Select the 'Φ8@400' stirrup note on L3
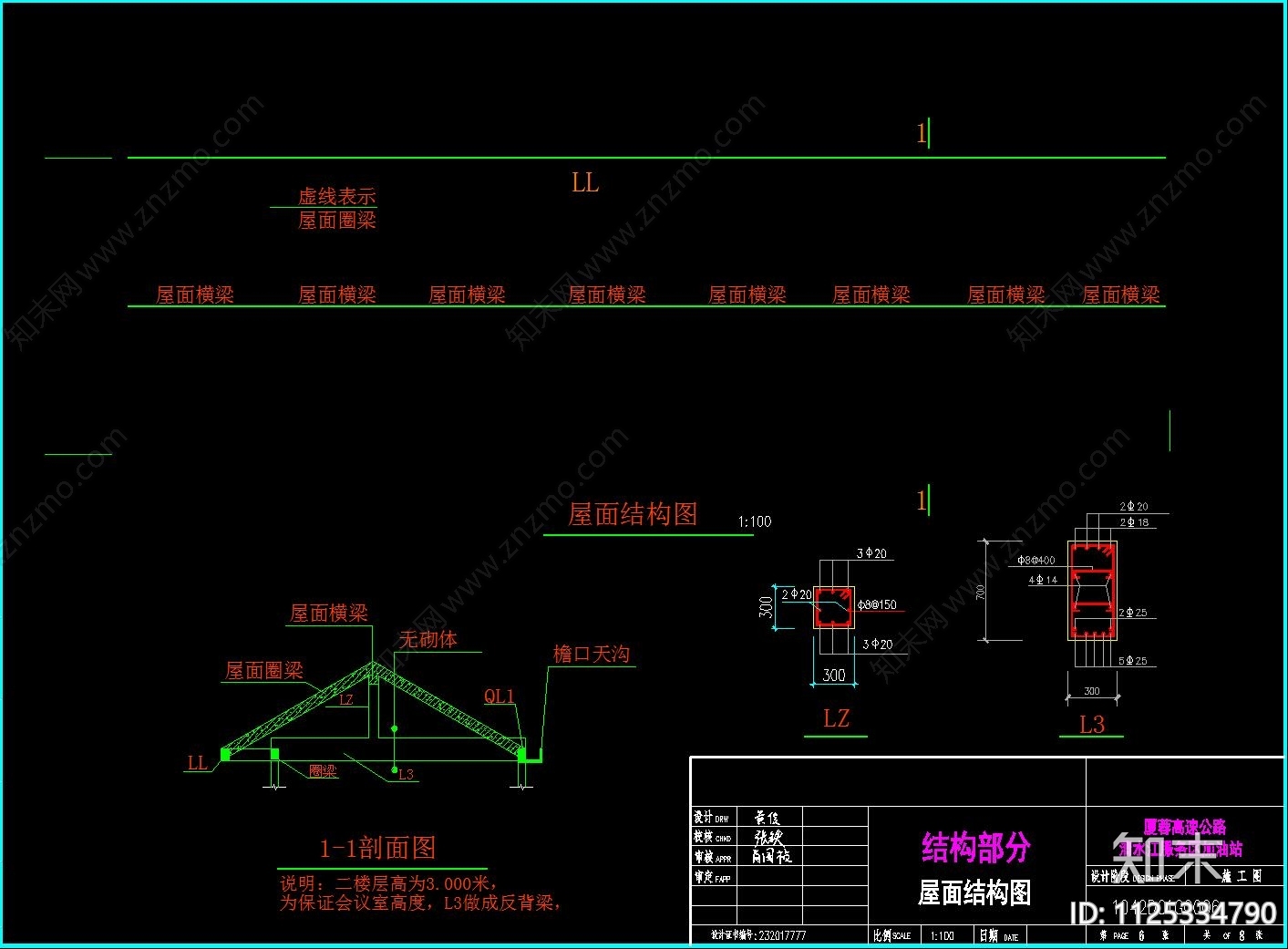 click(x=1036, y=561)
